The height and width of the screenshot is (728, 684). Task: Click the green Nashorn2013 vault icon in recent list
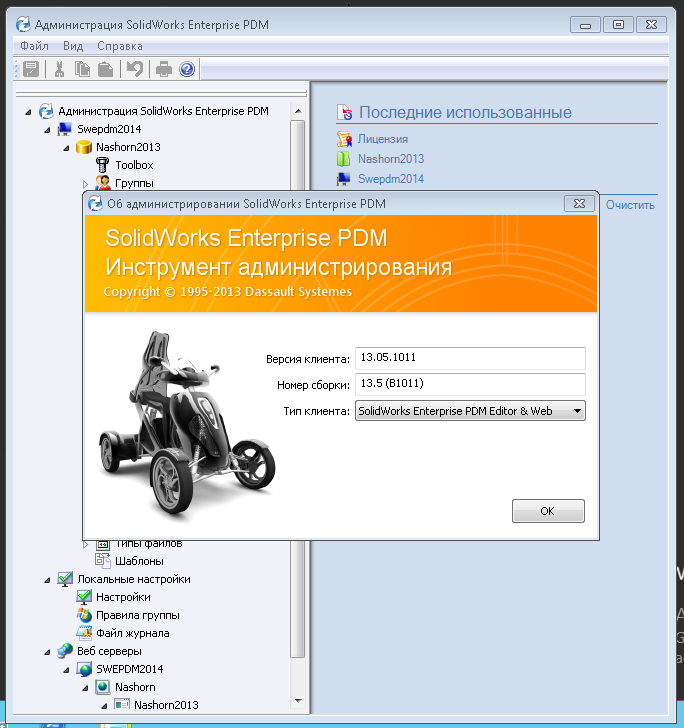[344, 159]
